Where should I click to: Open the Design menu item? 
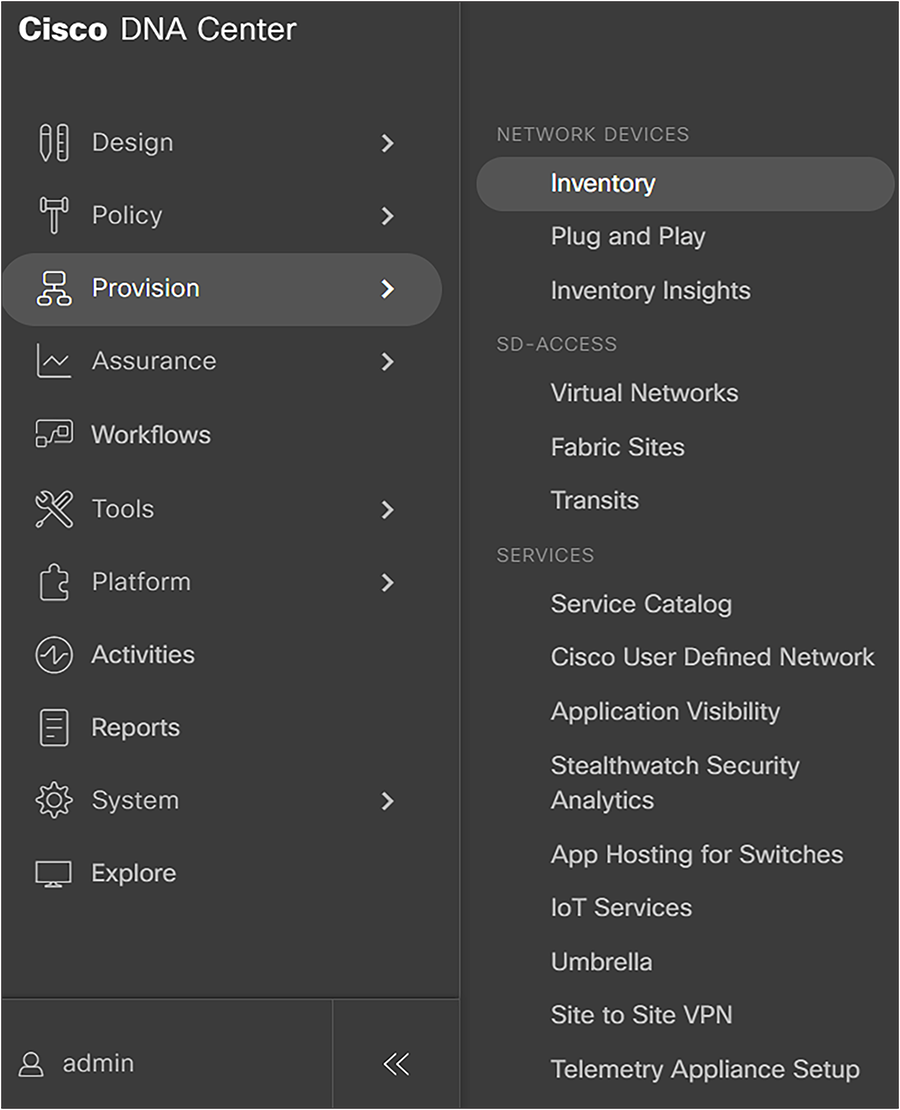pyautogui.click(x=132, y=143)
